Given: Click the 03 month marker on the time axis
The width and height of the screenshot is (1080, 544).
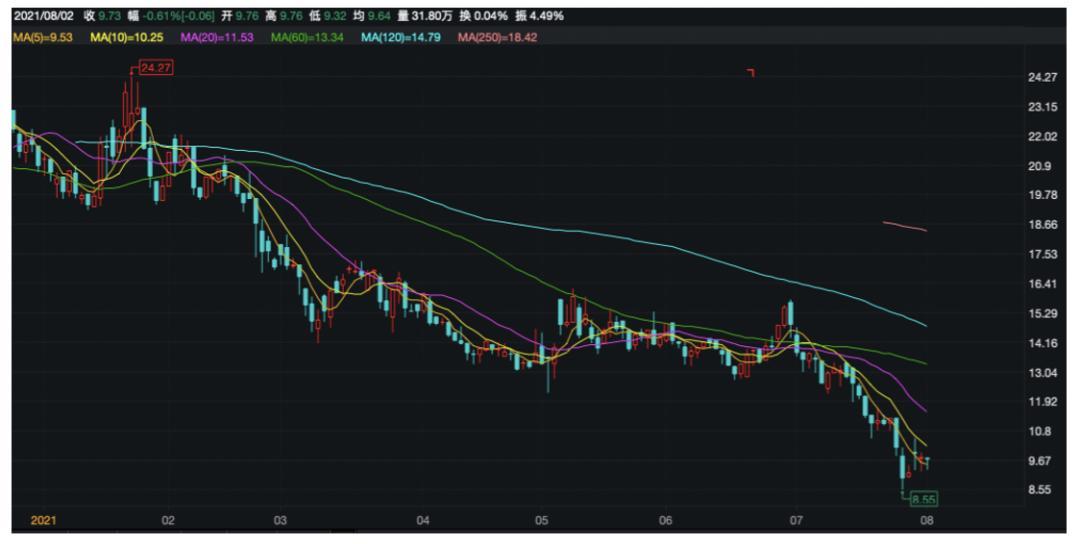Looking at the screenshot, I should click(280, 521).
